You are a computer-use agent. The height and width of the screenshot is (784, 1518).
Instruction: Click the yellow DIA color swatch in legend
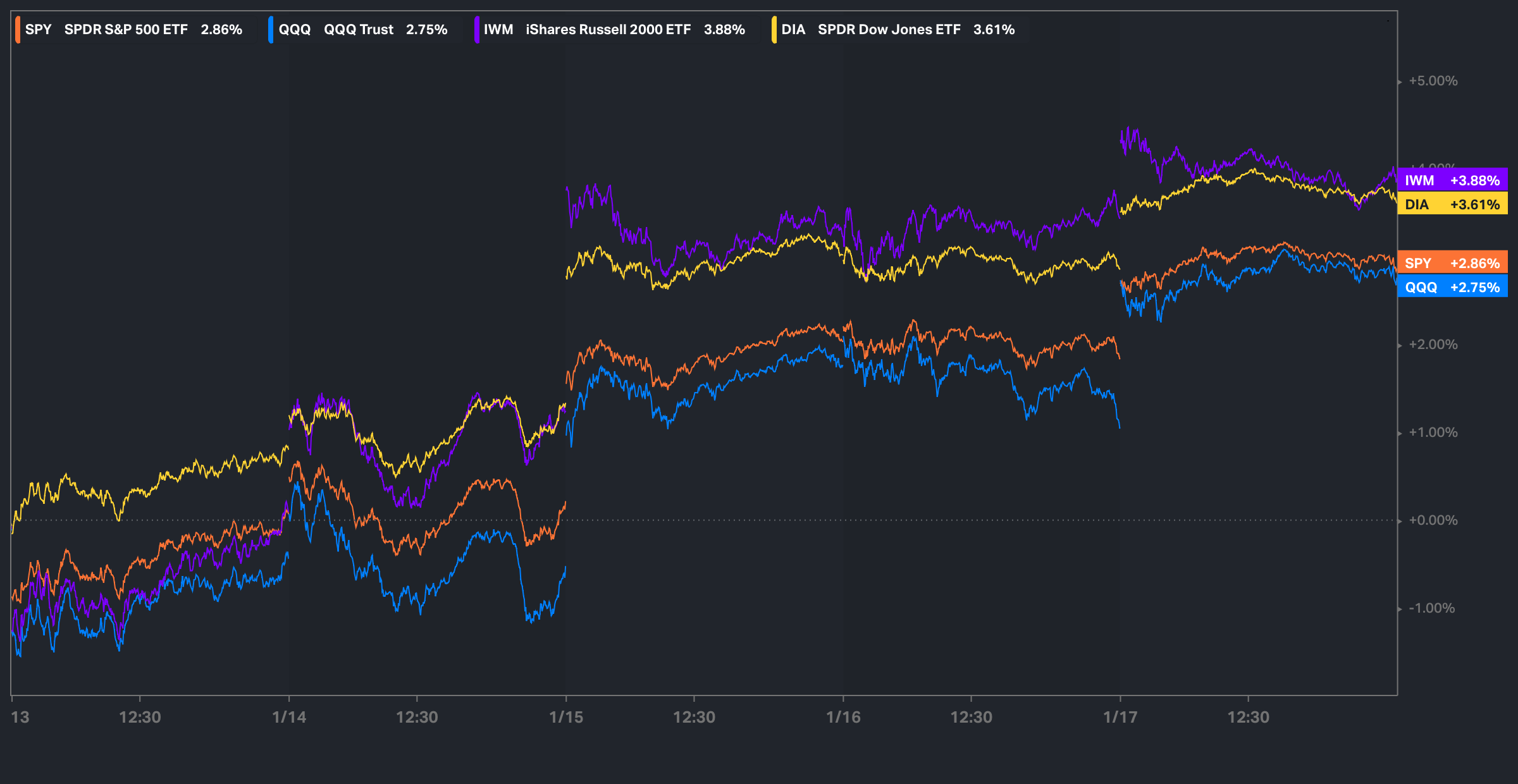point(774,30)
